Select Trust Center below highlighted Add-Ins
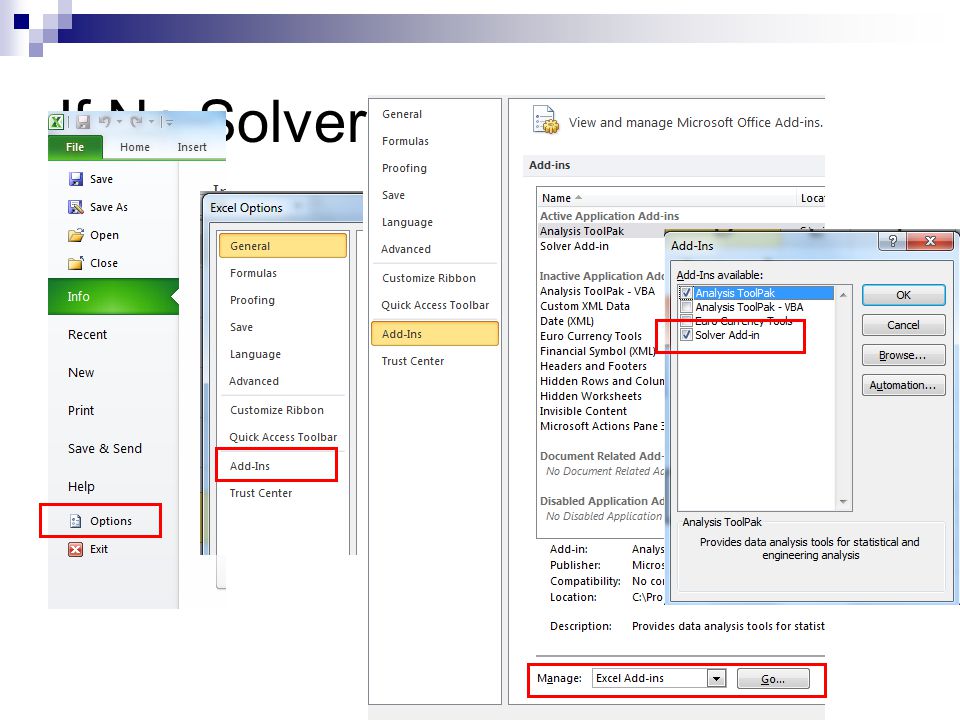The image size is (960, 720). pos(413,361)
